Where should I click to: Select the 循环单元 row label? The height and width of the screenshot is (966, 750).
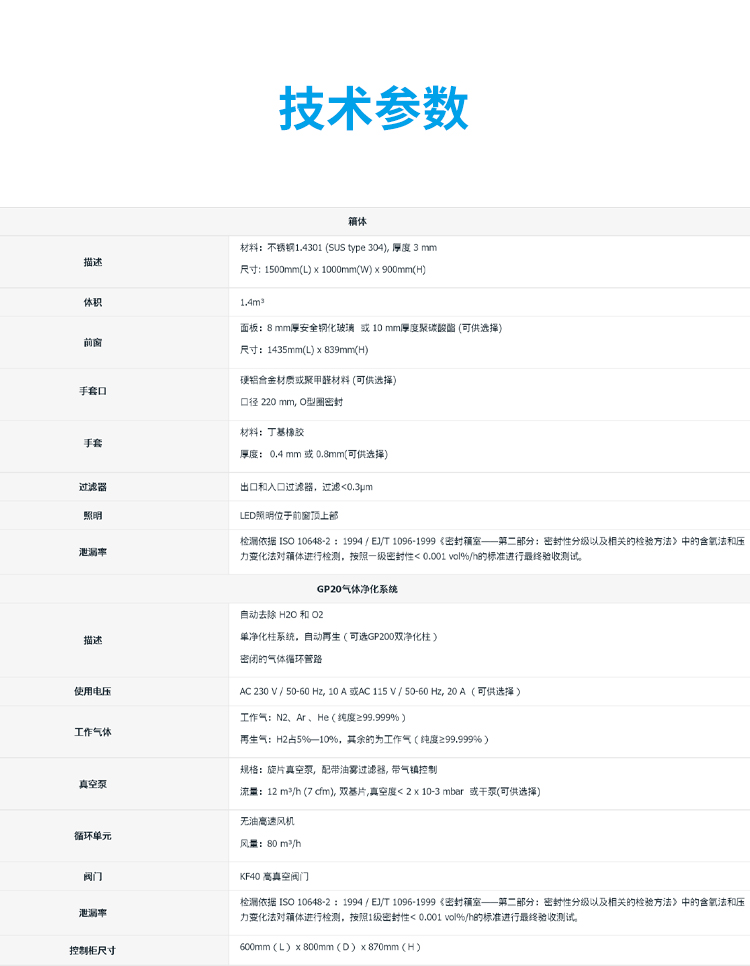[x=93, y=835]
